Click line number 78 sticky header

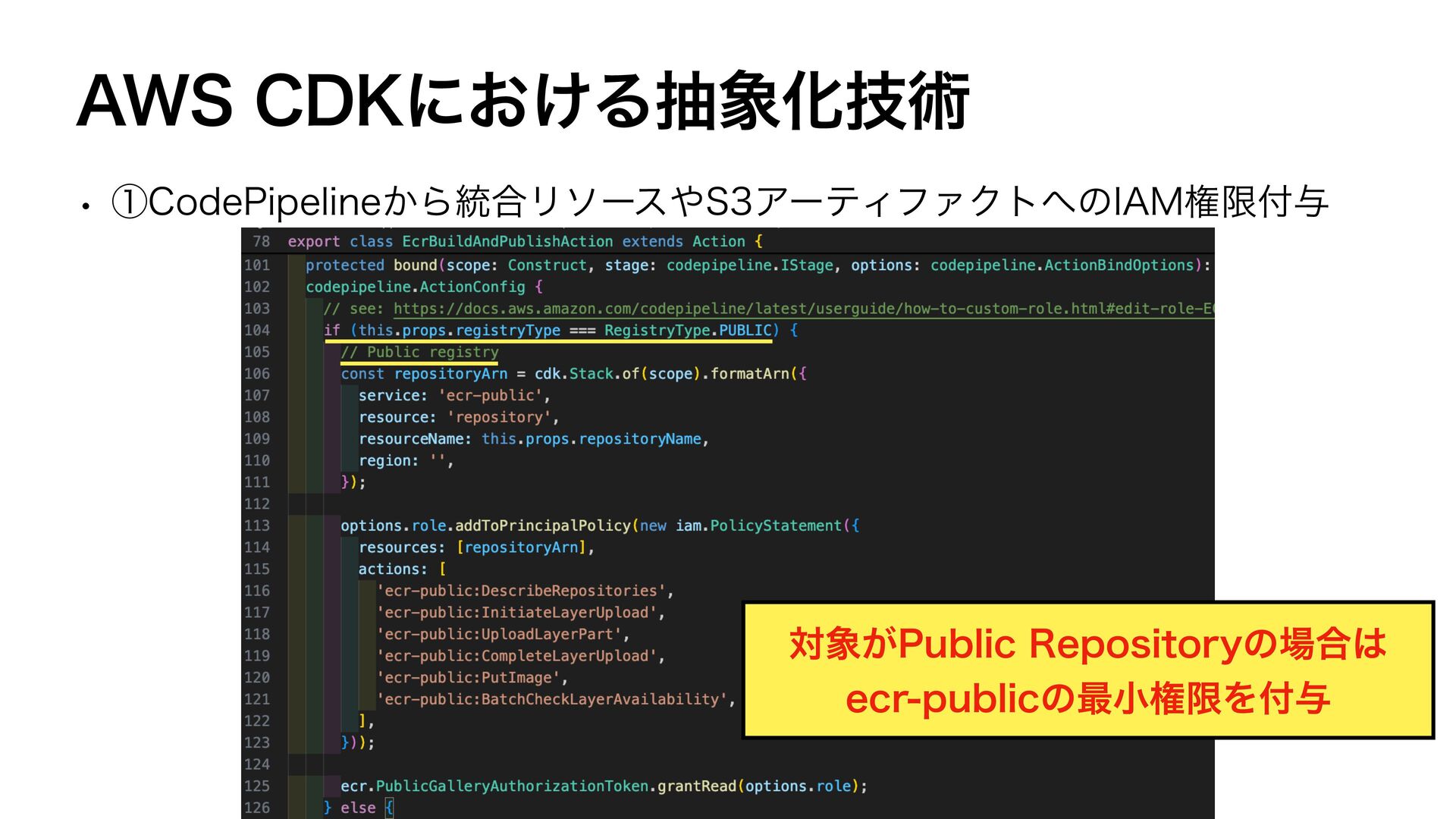click(x=261, y=242)
